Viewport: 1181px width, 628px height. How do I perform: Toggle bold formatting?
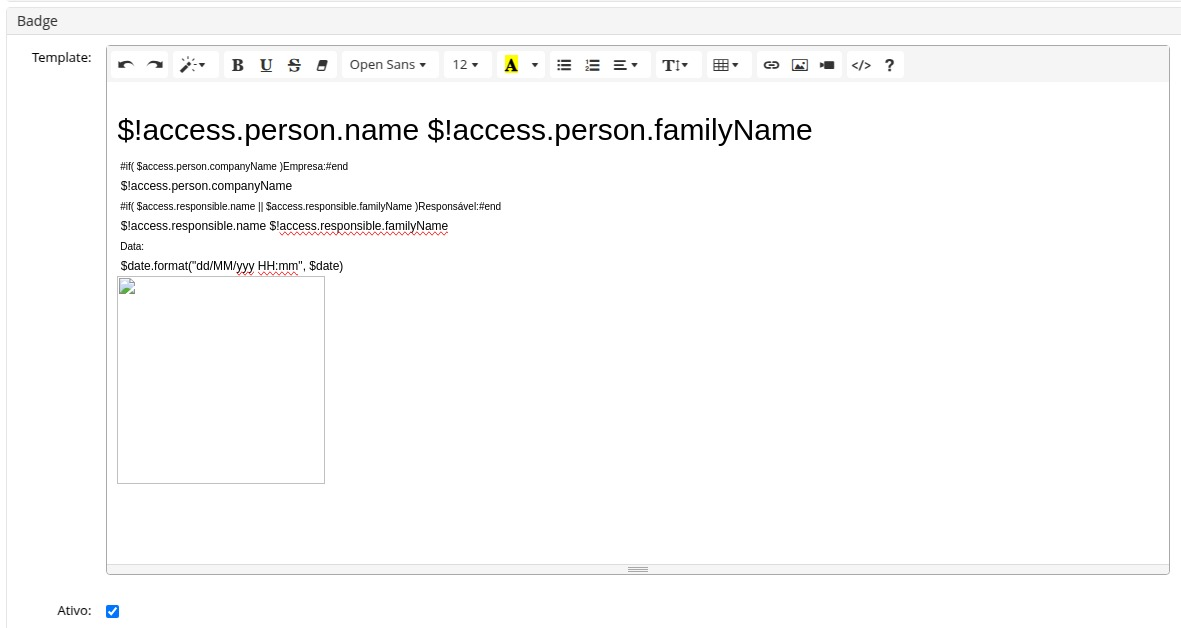pos(237,65)
